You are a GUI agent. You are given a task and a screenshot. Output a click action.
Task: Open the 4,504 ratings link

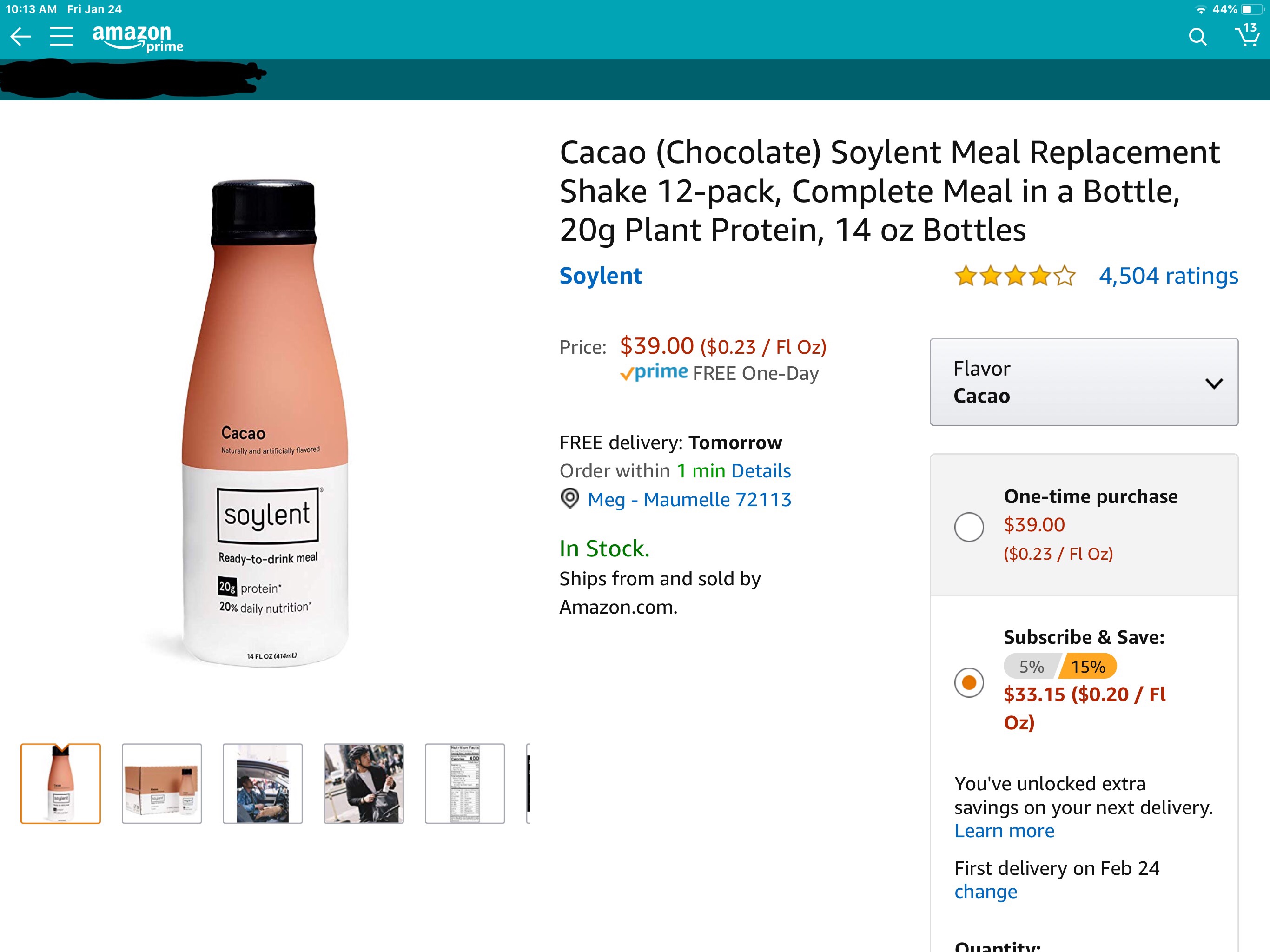1168,276
